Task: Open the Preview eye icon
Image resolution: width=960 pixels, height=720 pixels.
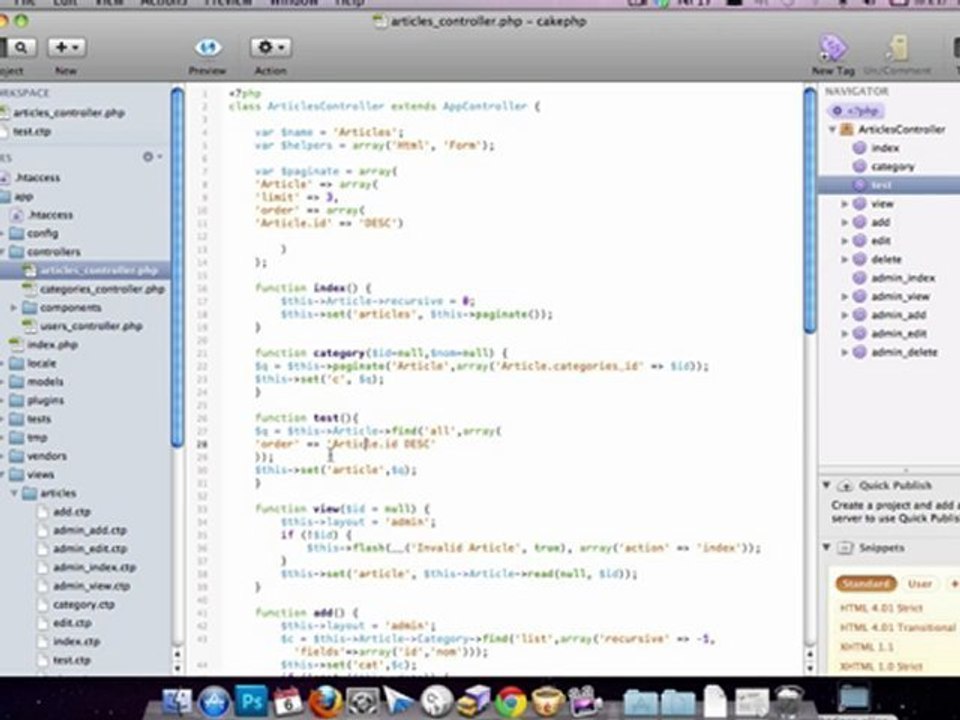Action: click(208, 47)
